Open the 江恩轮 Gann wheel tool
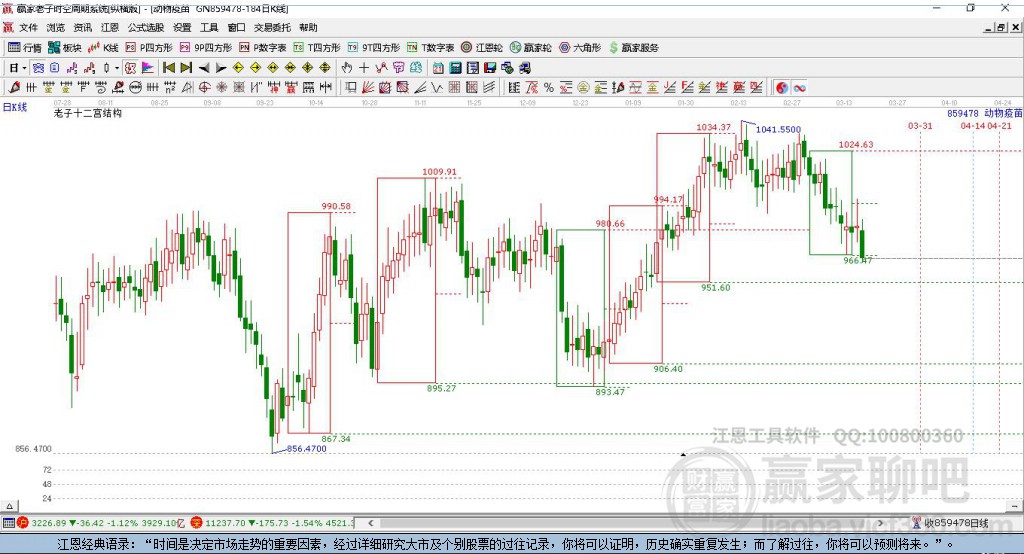Viewport: 1024px width, 554px height. [482, 48]
